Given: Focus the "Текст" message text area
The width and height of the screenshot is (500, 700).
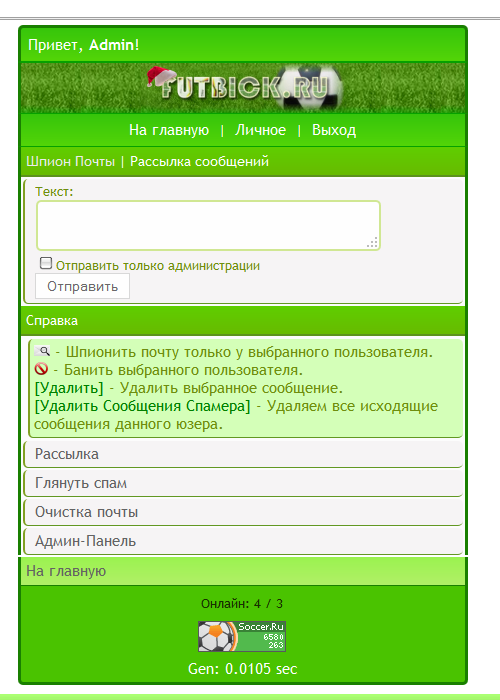Looking at the screenshot, I should 208,225.
